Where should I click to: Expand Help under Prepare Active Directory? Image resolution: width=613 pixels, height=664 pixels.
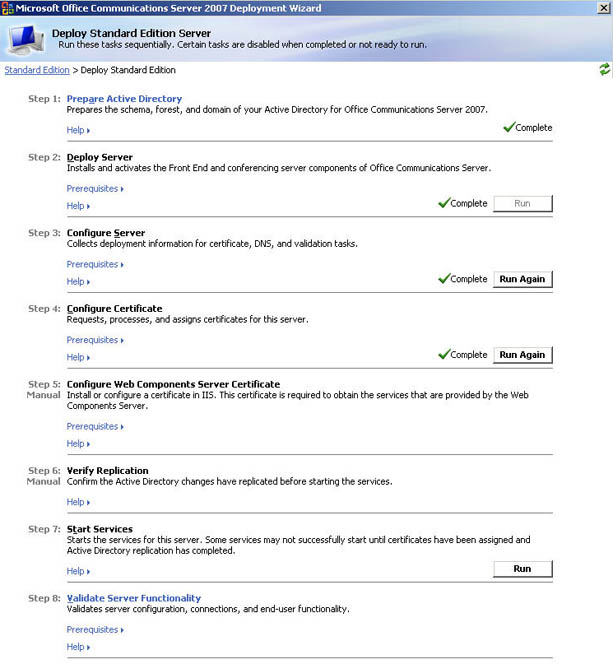coord(77,130)
